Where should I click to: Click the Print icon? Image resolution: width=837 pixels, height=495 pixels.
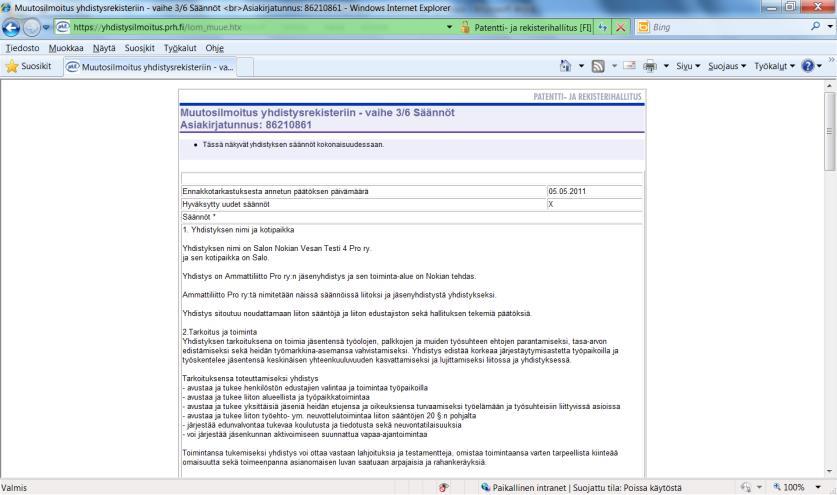coord(650,66)
